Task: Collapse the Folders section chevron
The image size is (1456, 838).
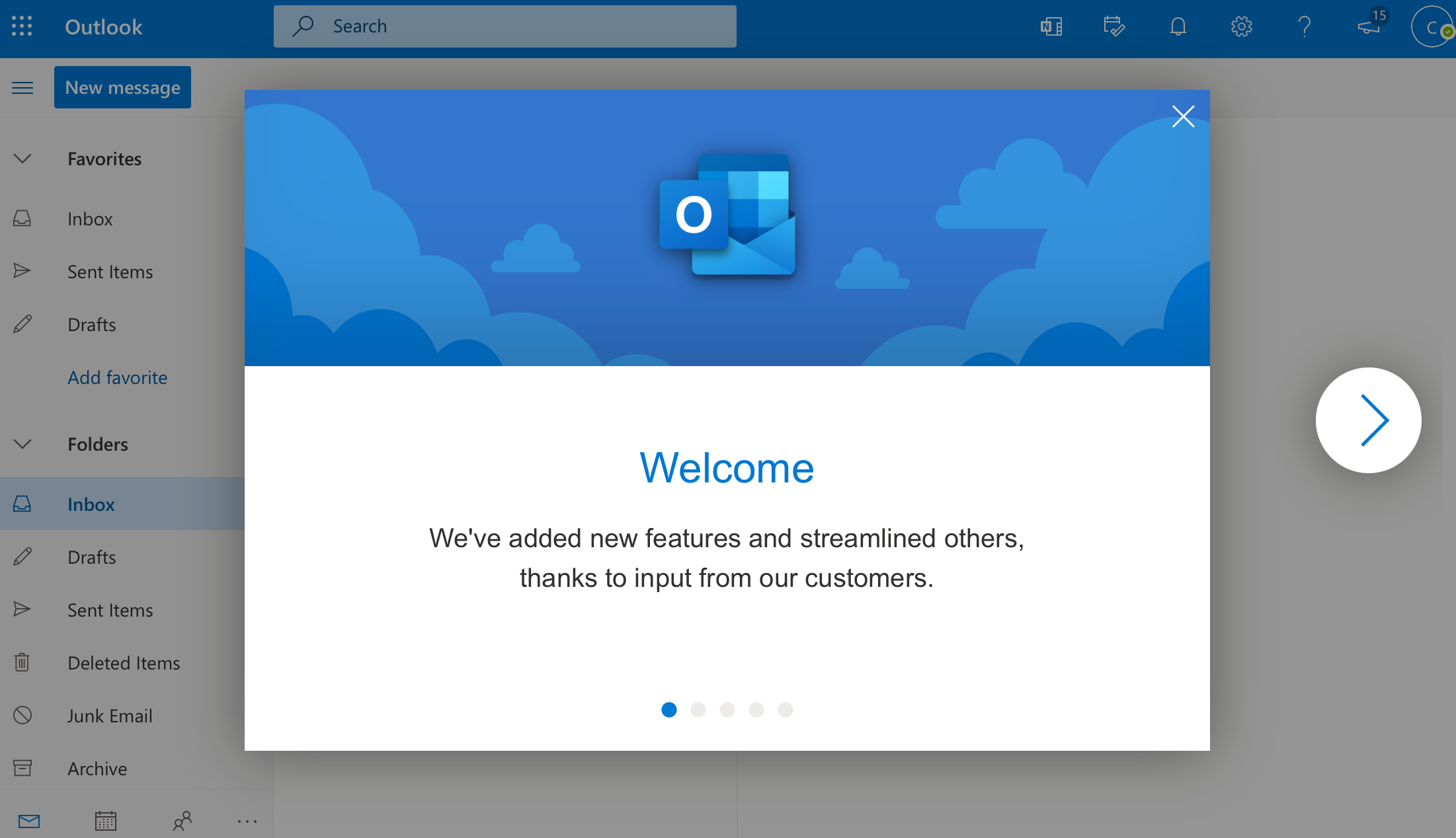Action: click(22, 444)
